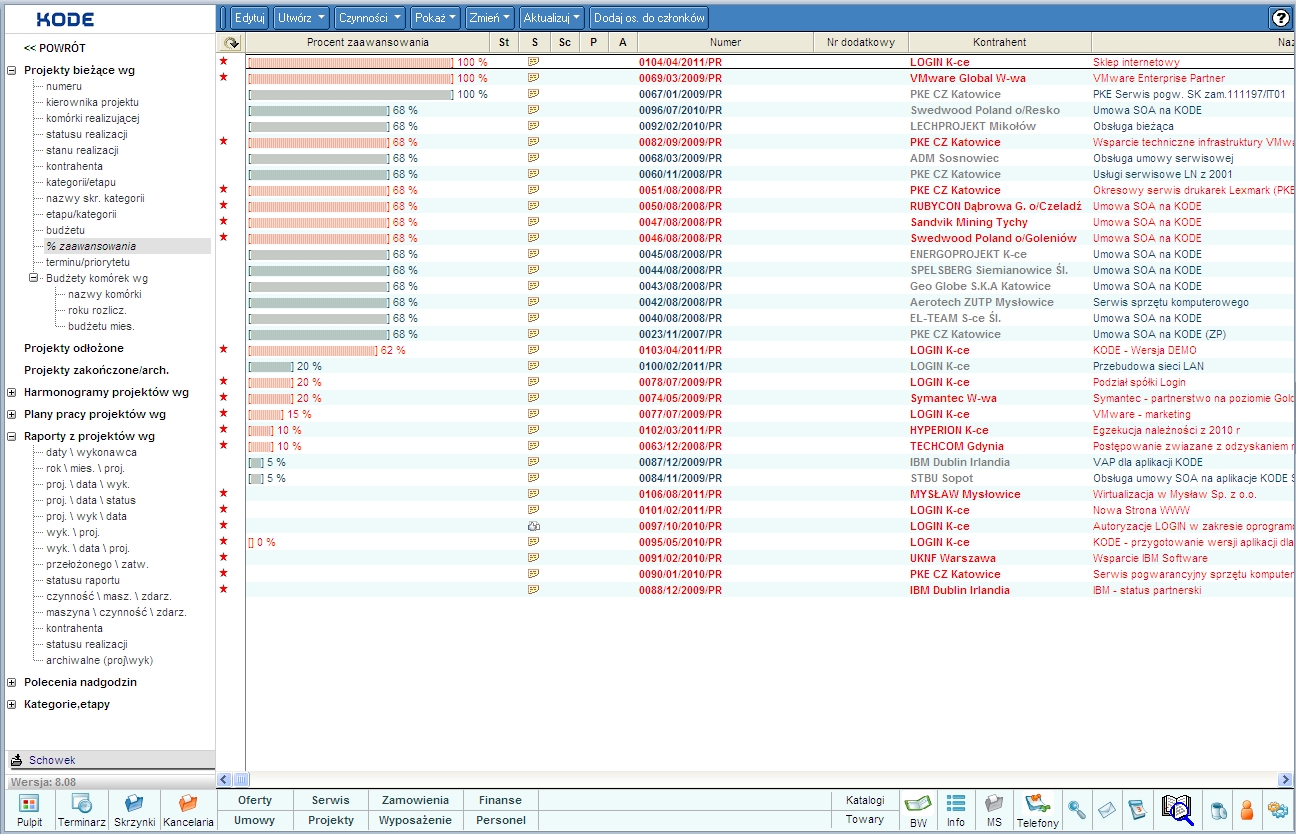This screenshot has width=1296, height=834.
Task: Click status note icon for 0087/12/2009/PR
Action: (534, 462)
